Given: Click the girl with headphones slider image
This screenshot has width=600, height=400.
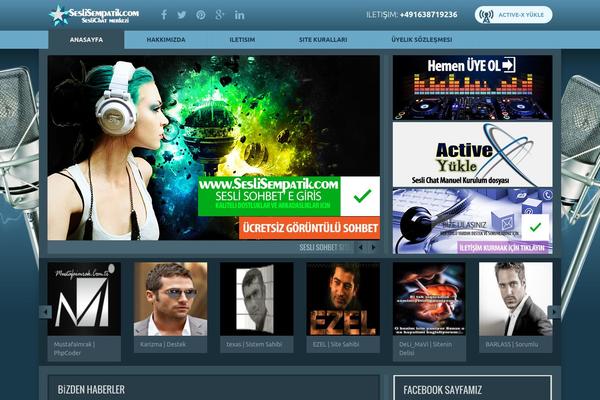Looking at the screenshot, I should (x=214, y=148).
